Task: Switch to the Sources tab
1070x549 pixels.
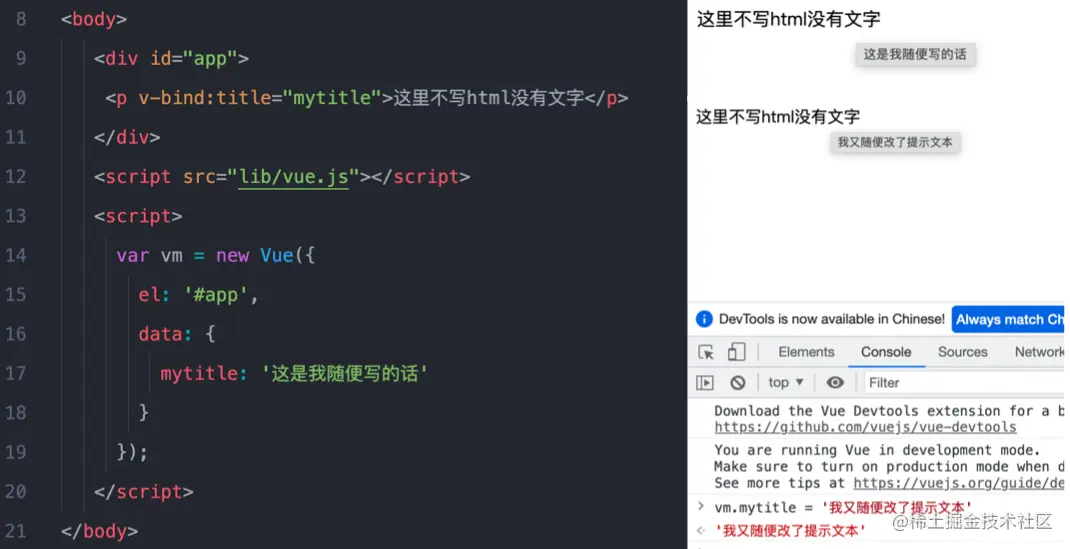Action: (962, 352)
